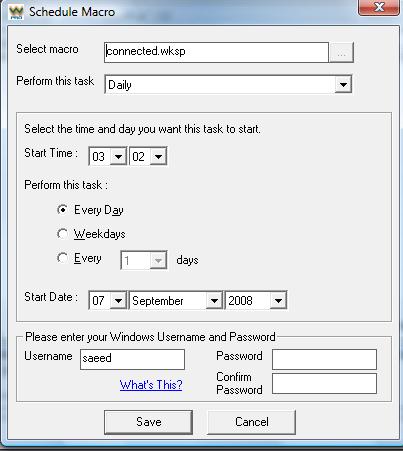This screenshot has height=451, width=403.
Task: Focus the Select macro text field
Action: pyautogui.click(x=216, y=52)
